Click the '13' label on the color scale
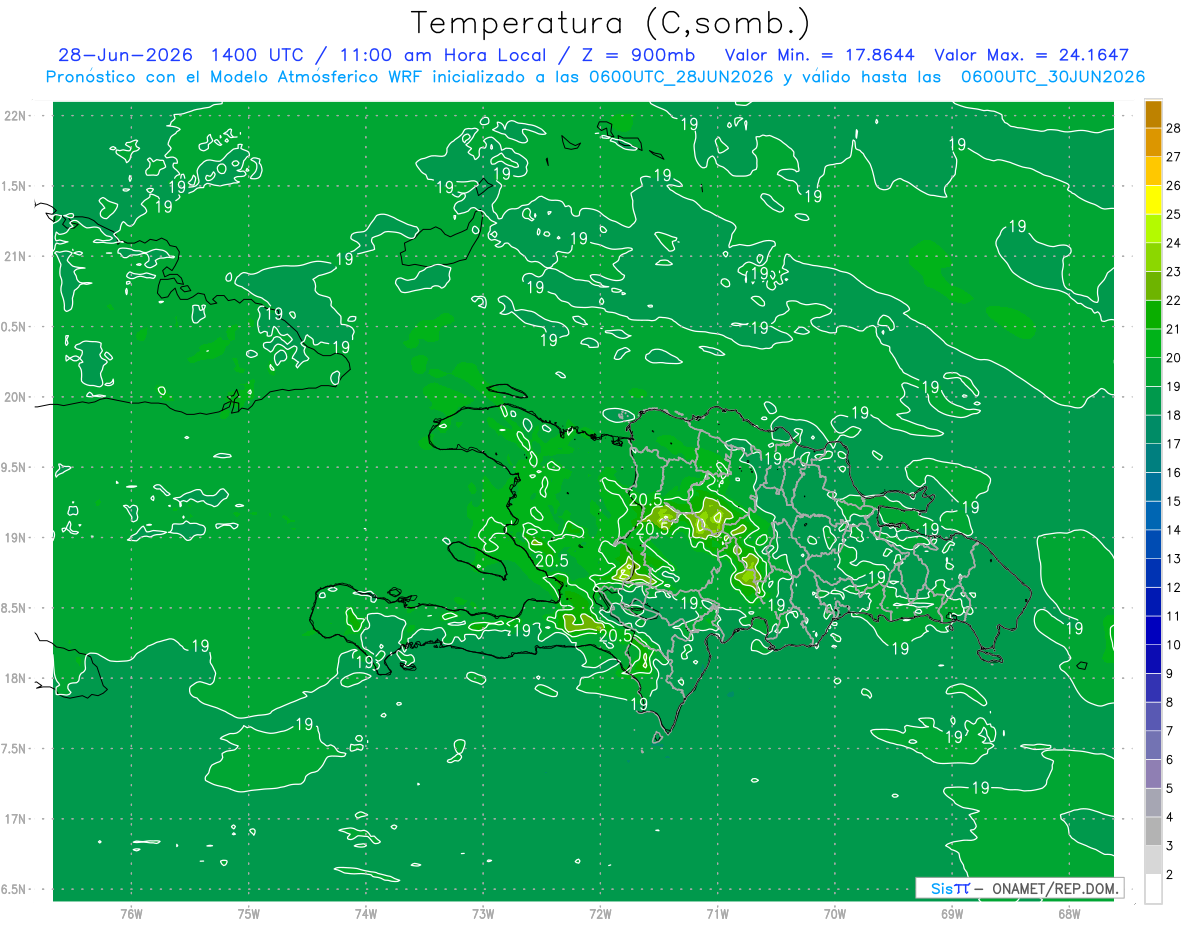Image resolution: width=1200 pixels, height=927 pixels. click(x=1173, y=559)
